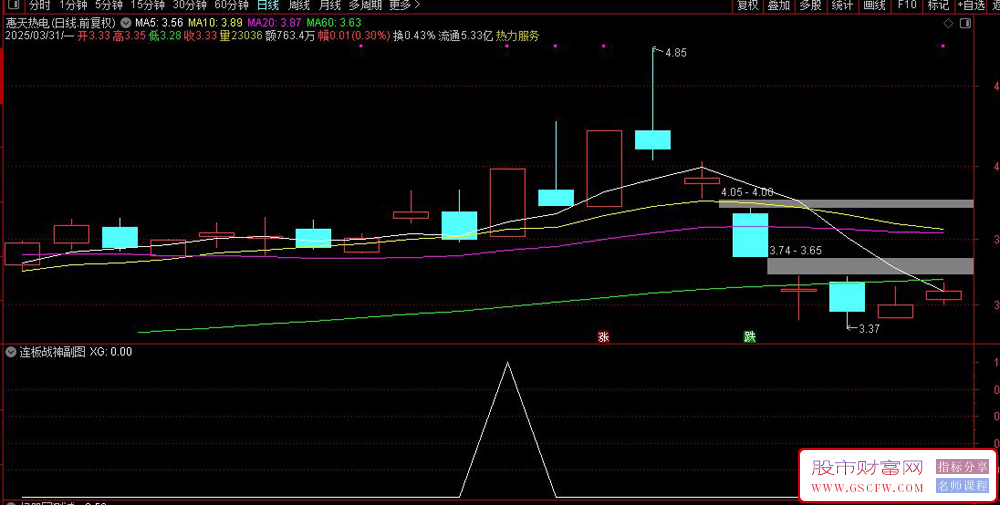This screenshot has height=505, width=1000.
Task: Open the 多周期 multi-period view
Action: pyautogui.click(x=365, y=5)
